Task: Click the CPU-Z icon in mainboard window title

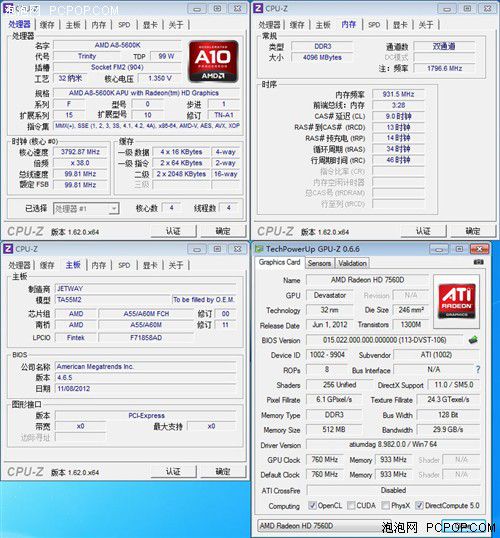Action: pyautogui.click(x=8, y=249)
